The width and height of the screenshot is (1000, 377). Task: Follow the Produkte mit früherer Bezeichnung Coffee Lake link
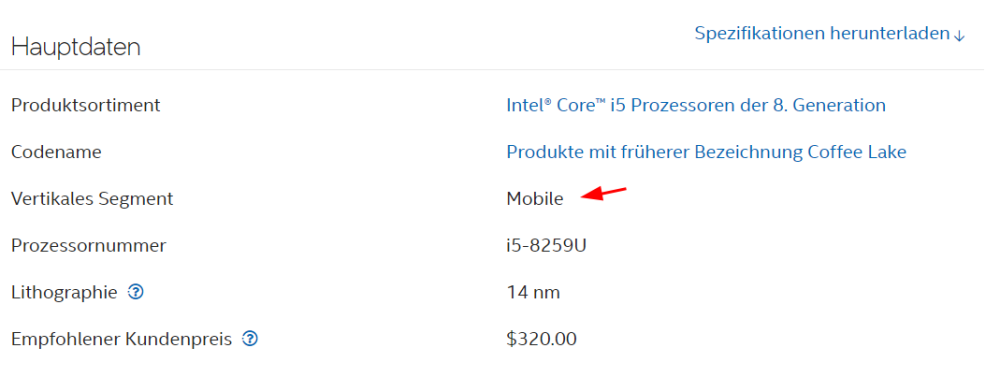pyautogui.click(x=706, y=152)
